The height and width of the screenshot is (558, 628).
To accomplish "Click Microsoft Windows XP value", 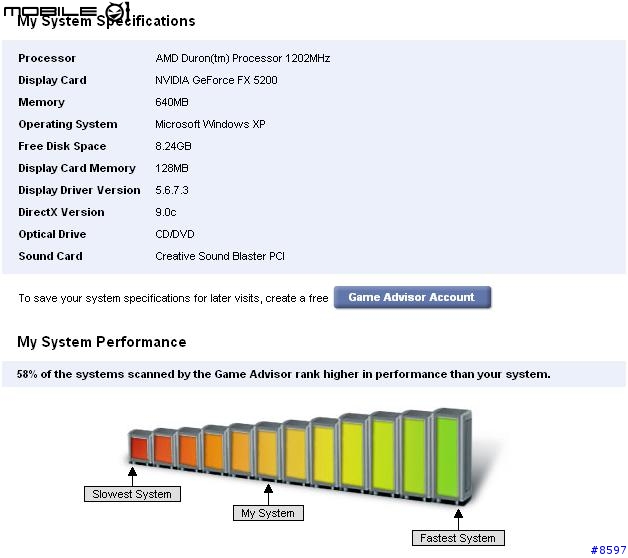I will point(210,124).
